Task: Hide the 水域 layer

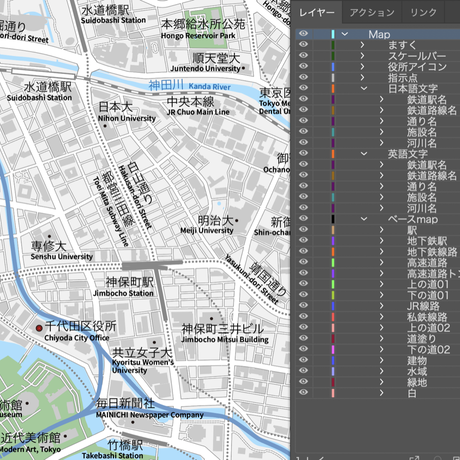Action: coord(303,371)
